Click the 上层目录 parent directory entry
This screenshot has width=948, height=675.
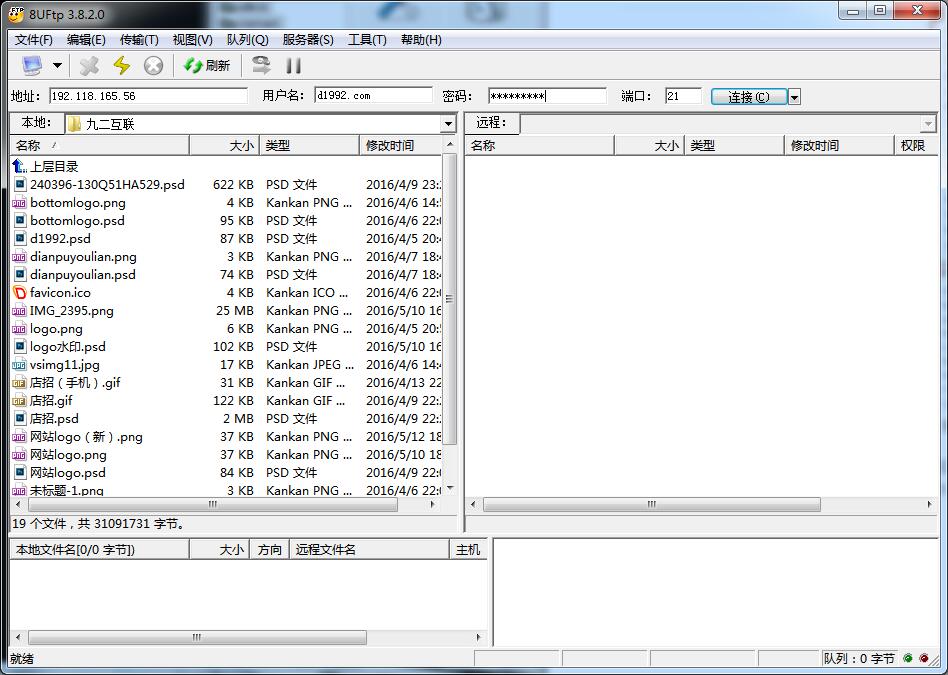53,167
